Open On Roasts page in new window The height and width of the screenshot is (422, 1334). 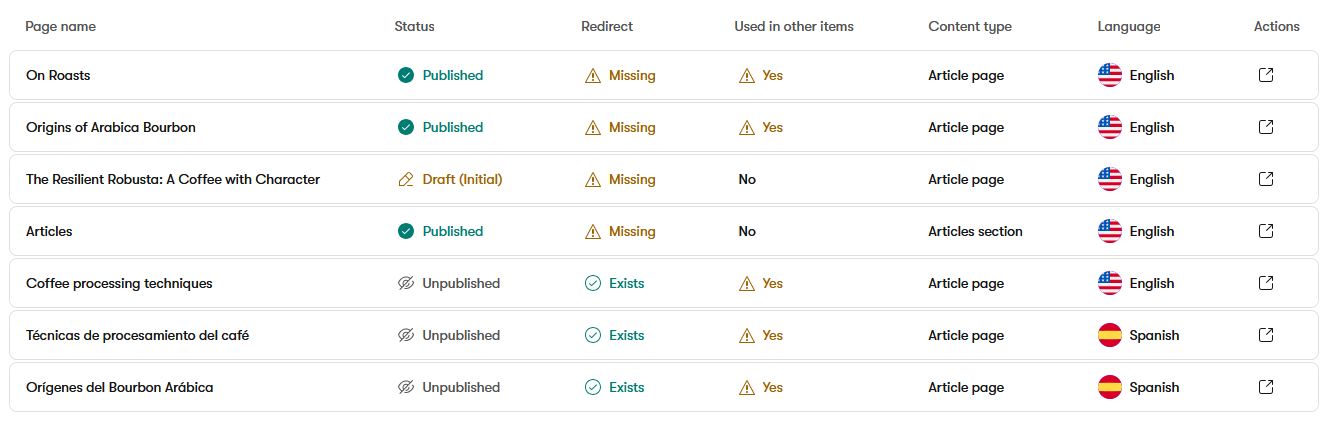pos(1265,75)
